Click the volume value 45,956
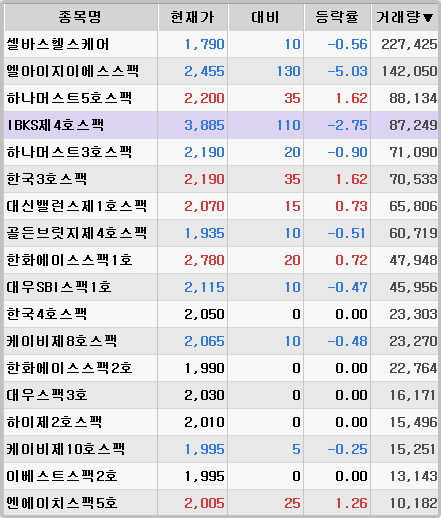Viewport: 441px width, 518px height. (x=413, y=287)
